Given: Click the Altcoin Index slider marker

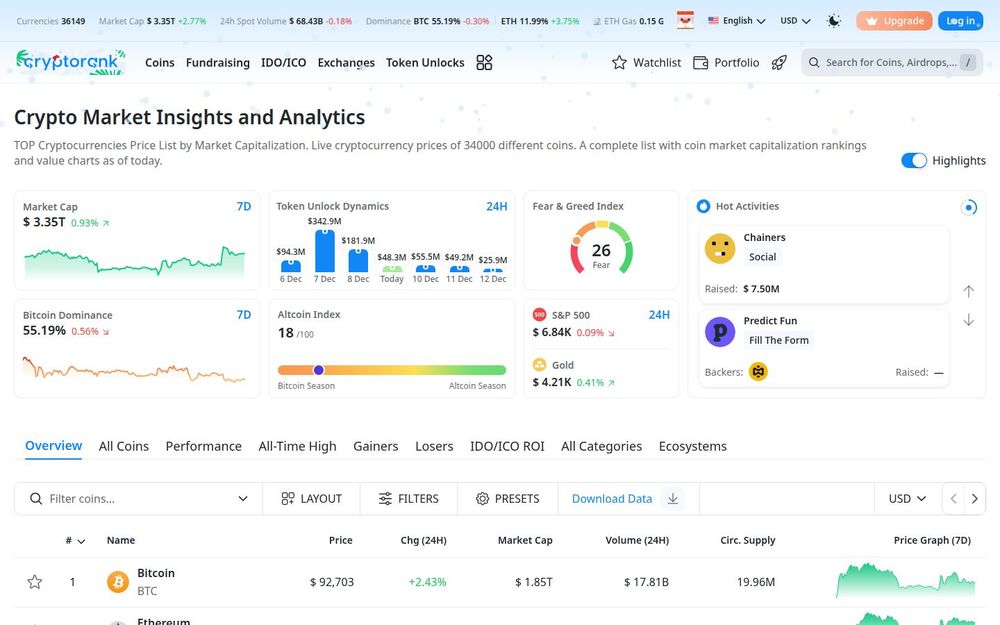Looking at the screenshot, I should [319, 370].
